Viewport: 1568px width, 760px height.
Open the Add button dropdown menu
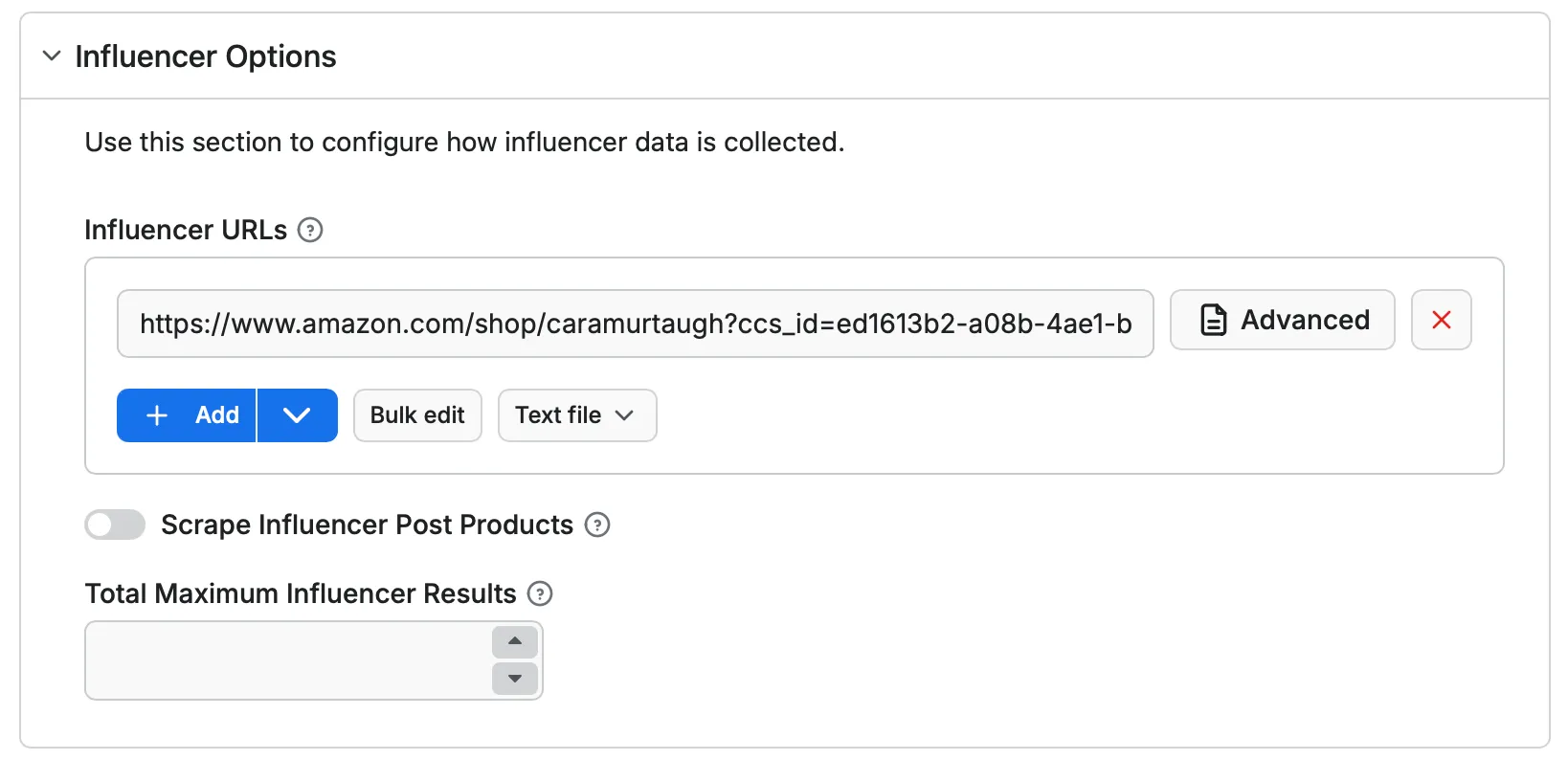point(297,415)
